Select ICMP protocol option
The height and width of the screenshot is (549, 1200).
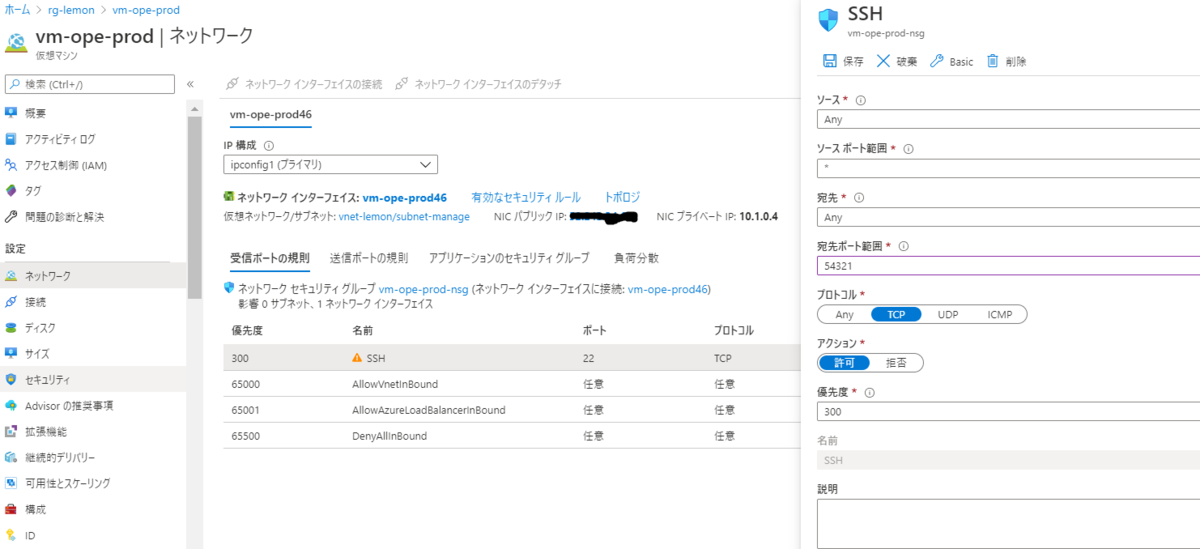tap(1000, 314)
